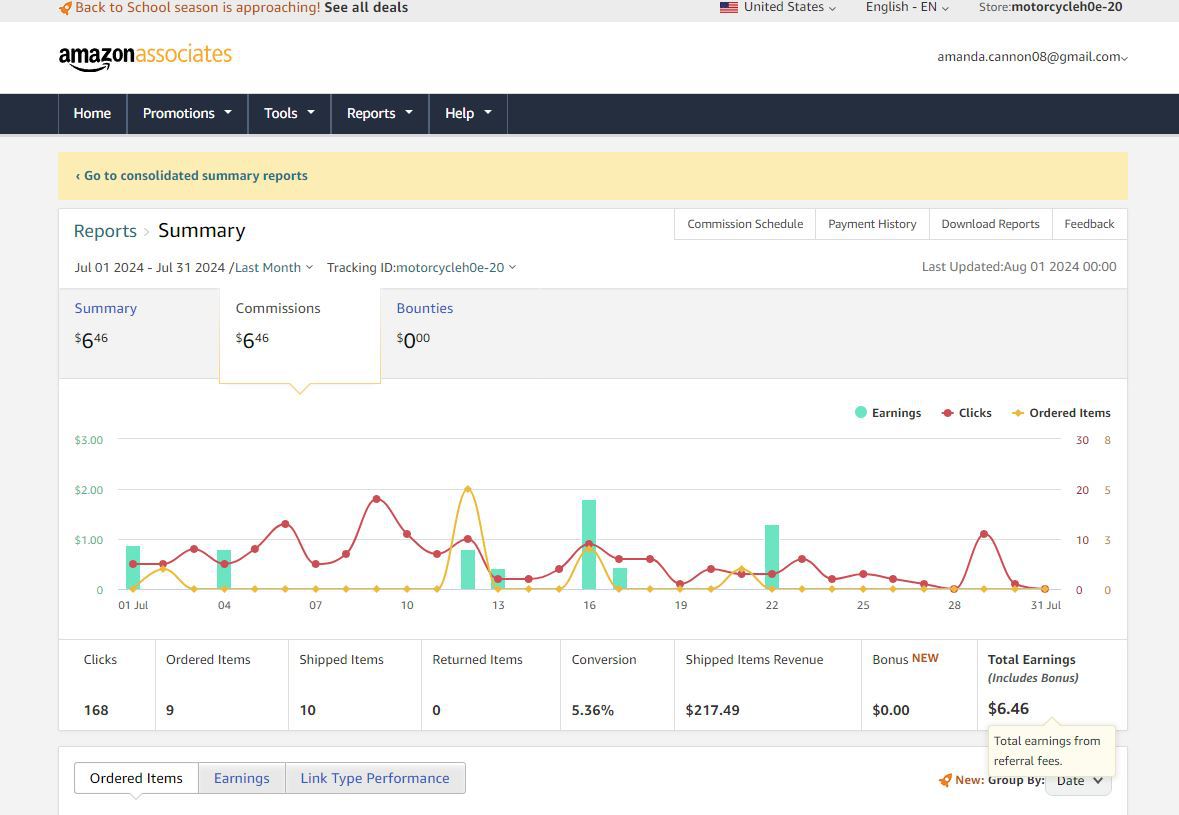Toggle the Earnings legend marker
1179x815 pixels.
coord(861,412)
